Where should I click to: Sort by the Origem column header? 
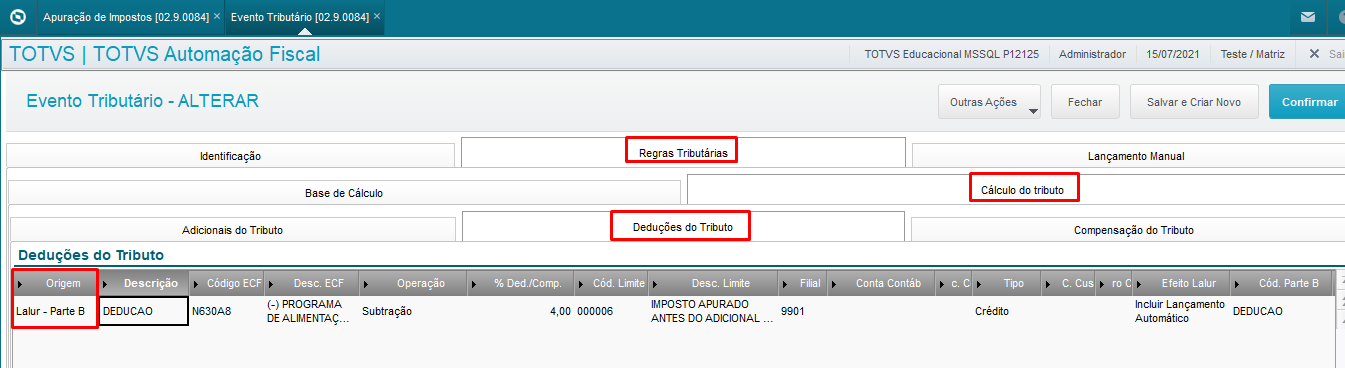(56, 283)
